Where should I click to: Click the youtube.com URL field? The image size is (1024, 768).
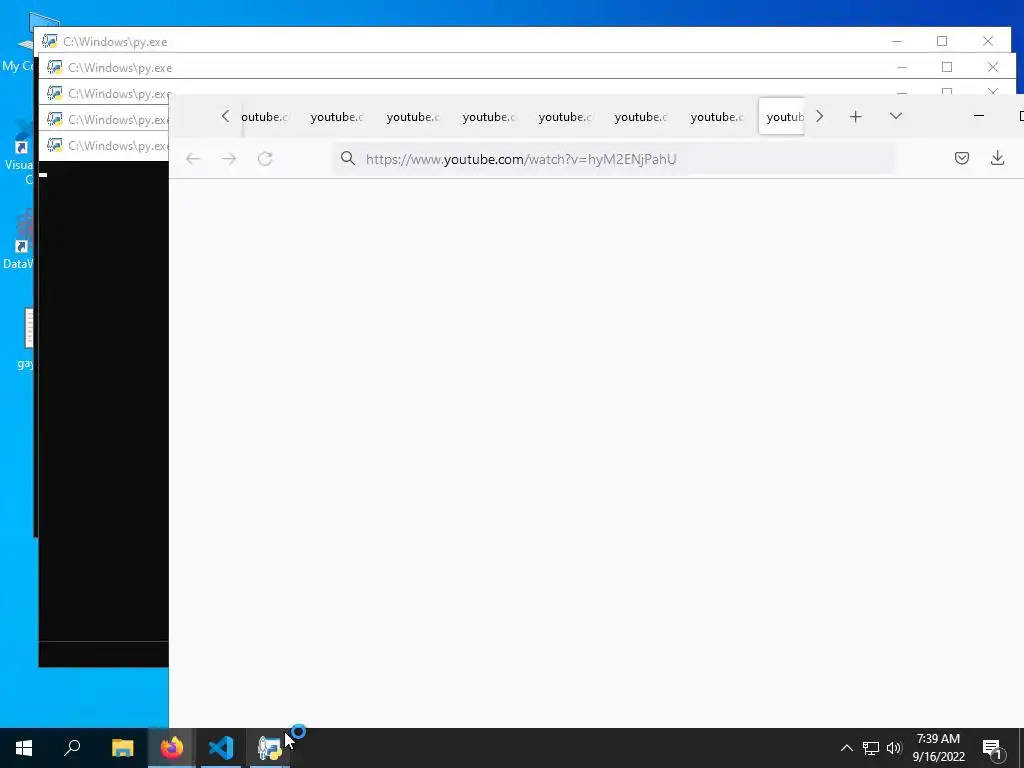(614, 159)
